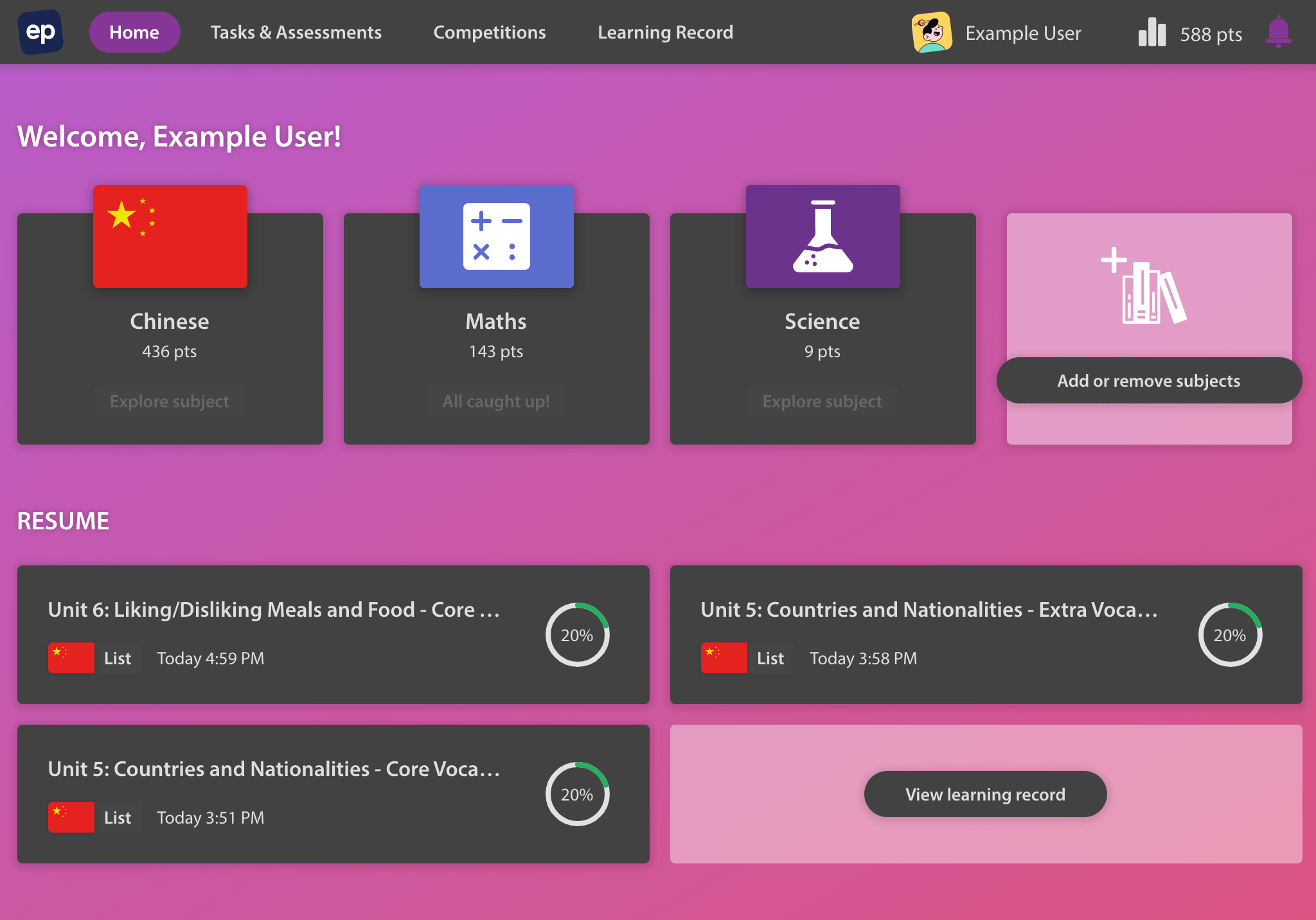Click the Today 4:59 PM timestamp
1316x920 pixels.
[x=211, y=659]
